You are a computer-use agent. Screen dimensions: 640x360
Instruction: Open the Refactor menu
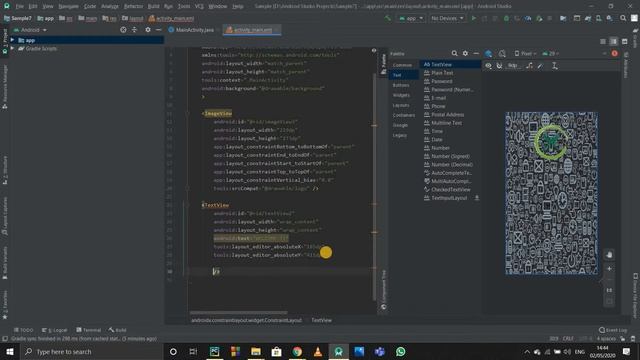[x=133, y=6]
